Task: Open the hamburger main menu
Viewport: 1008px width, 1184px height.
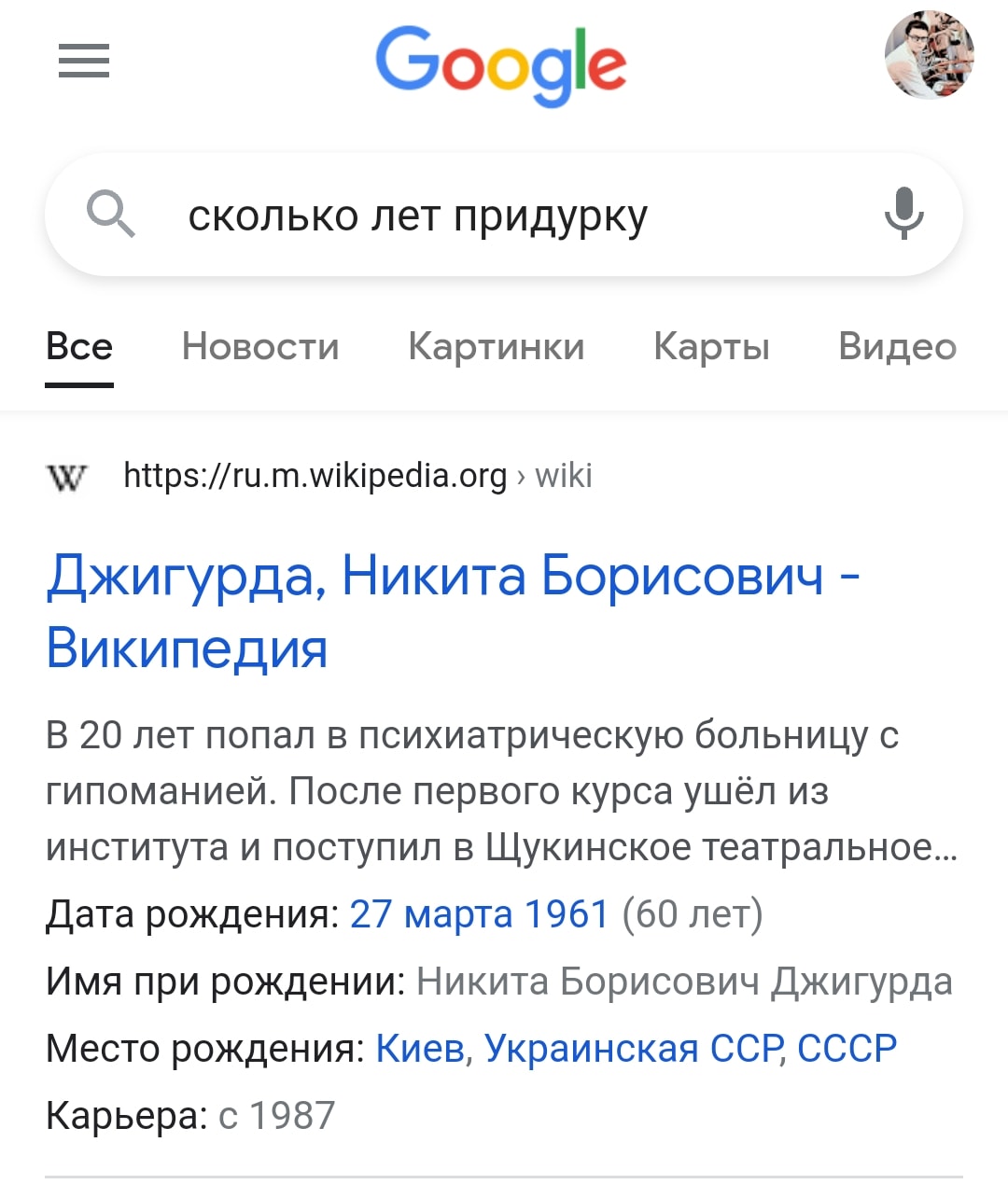Action: pyautogui.click(x=84, y=62)
